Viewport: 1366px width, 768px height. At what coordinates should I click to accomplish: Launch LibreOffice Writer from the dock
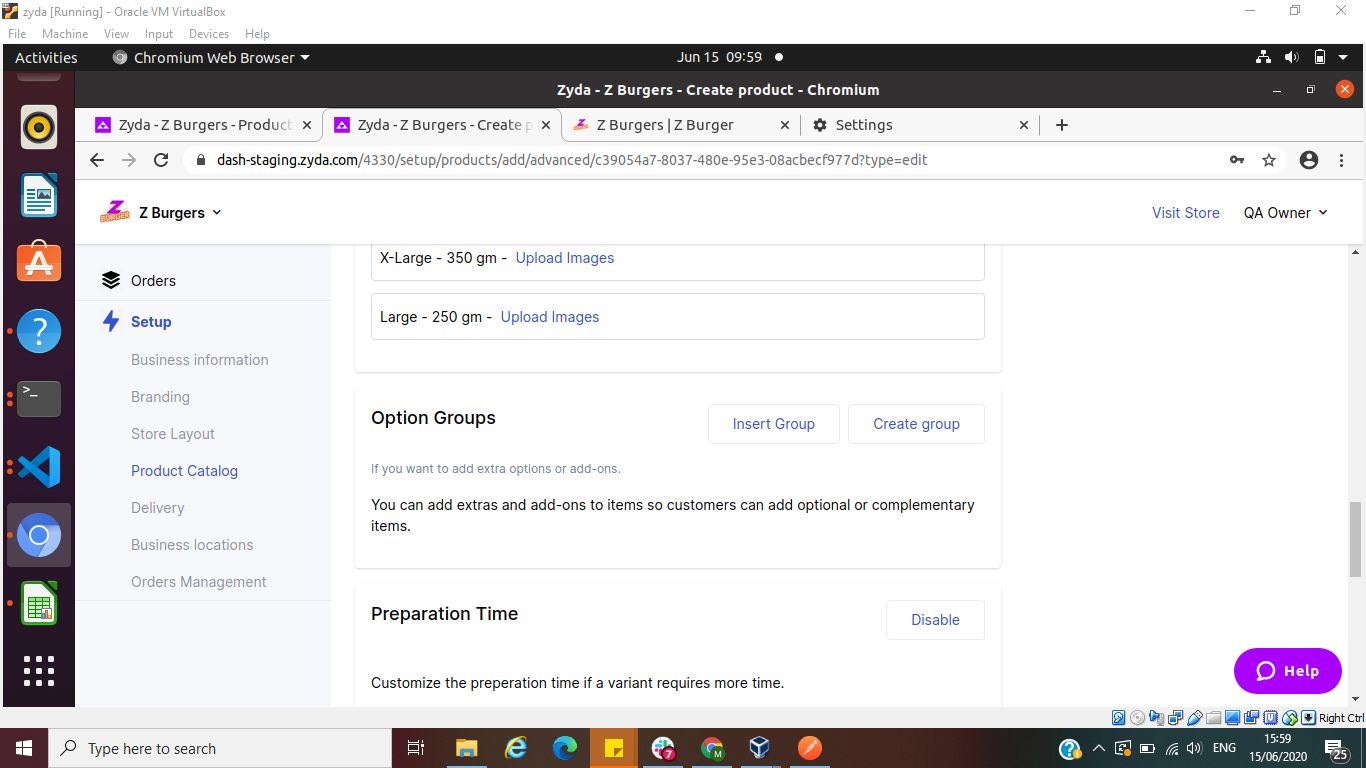[39, 195]
